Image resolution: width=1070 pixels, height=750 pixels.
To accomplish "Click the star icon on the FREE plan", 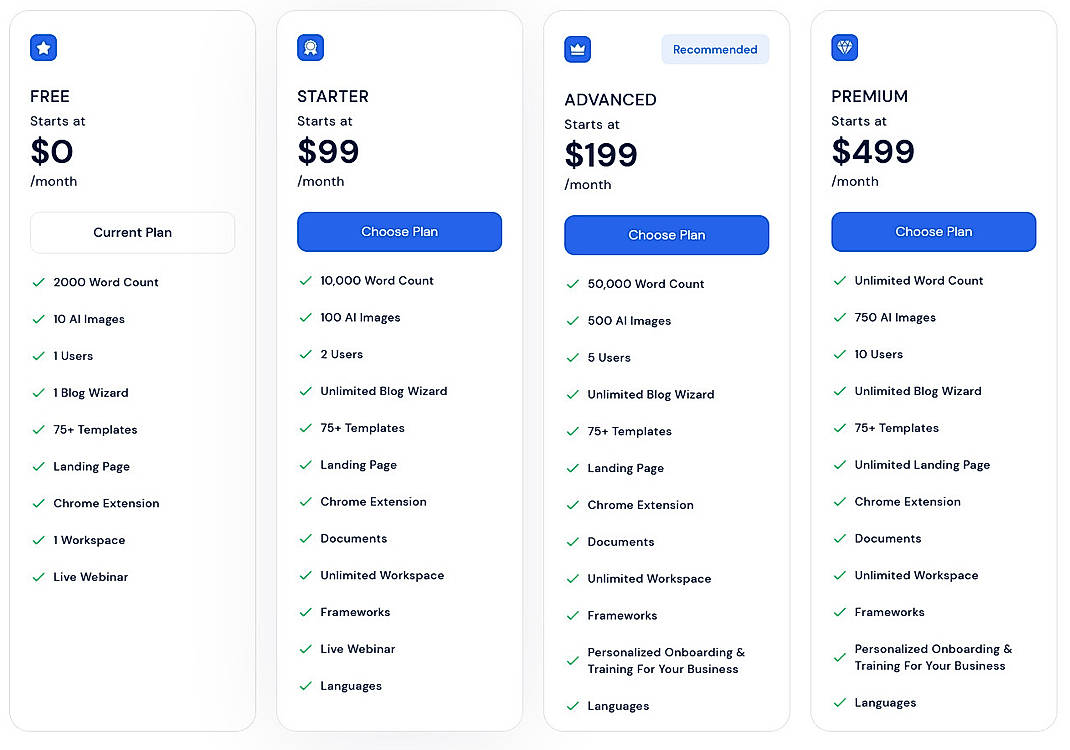I will 42,47.
